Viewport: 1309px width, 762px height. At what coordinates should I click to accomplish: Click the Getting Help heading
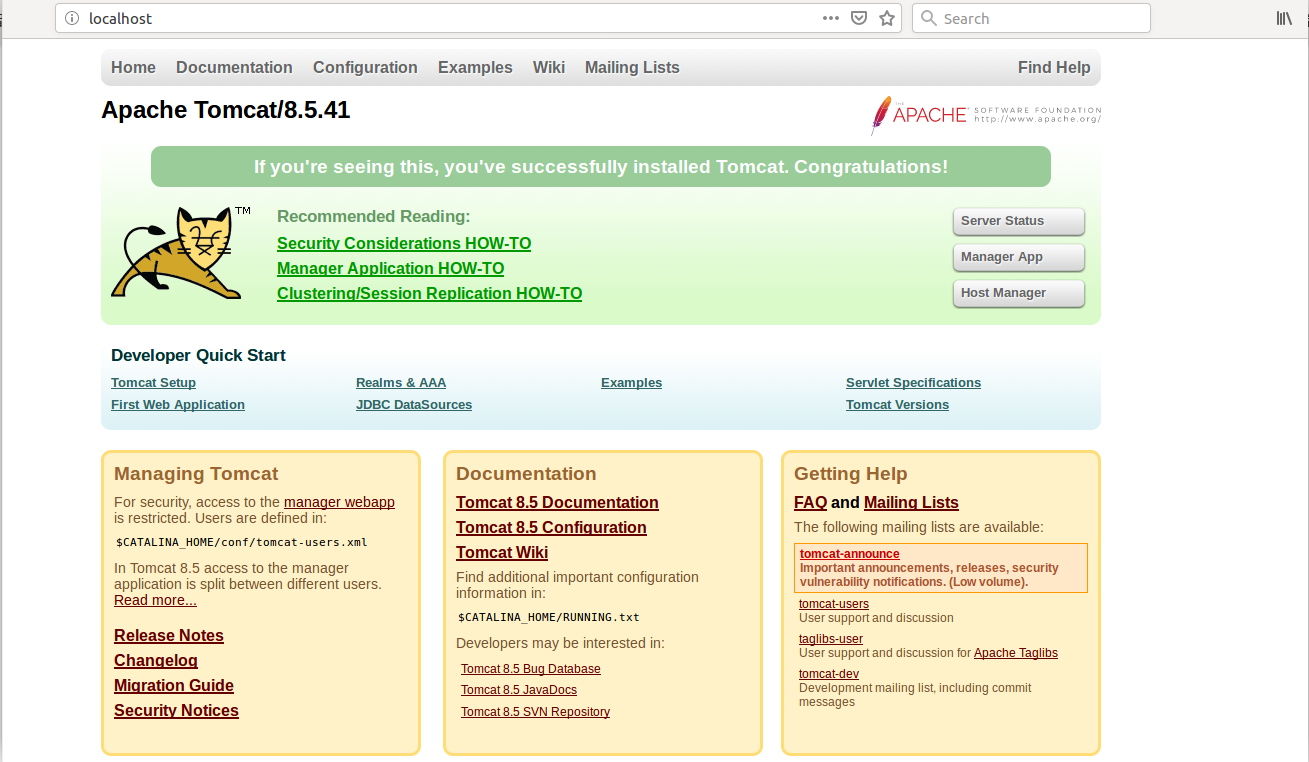(850, 474)
